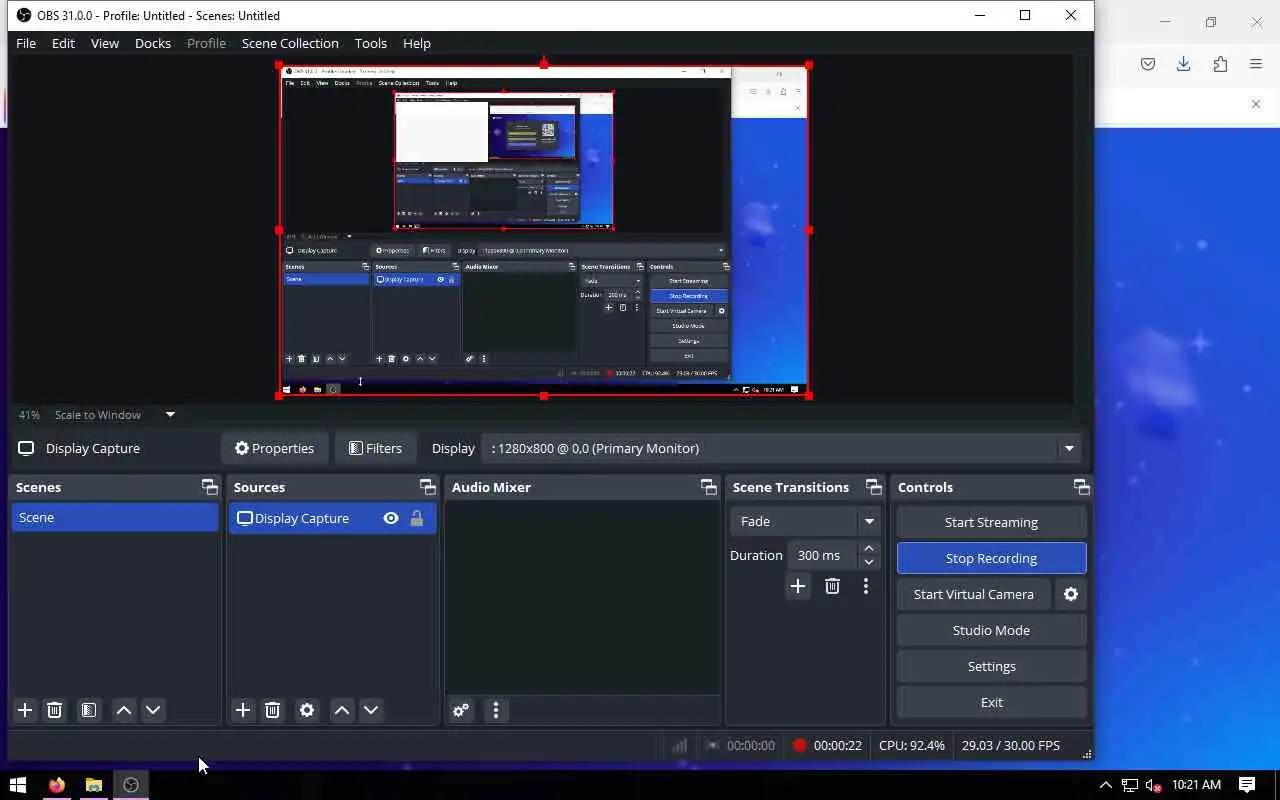Open Virtual Camera settings gear
The height and width of the screenshot is (800, 1280).
(x=1071, y=594)
